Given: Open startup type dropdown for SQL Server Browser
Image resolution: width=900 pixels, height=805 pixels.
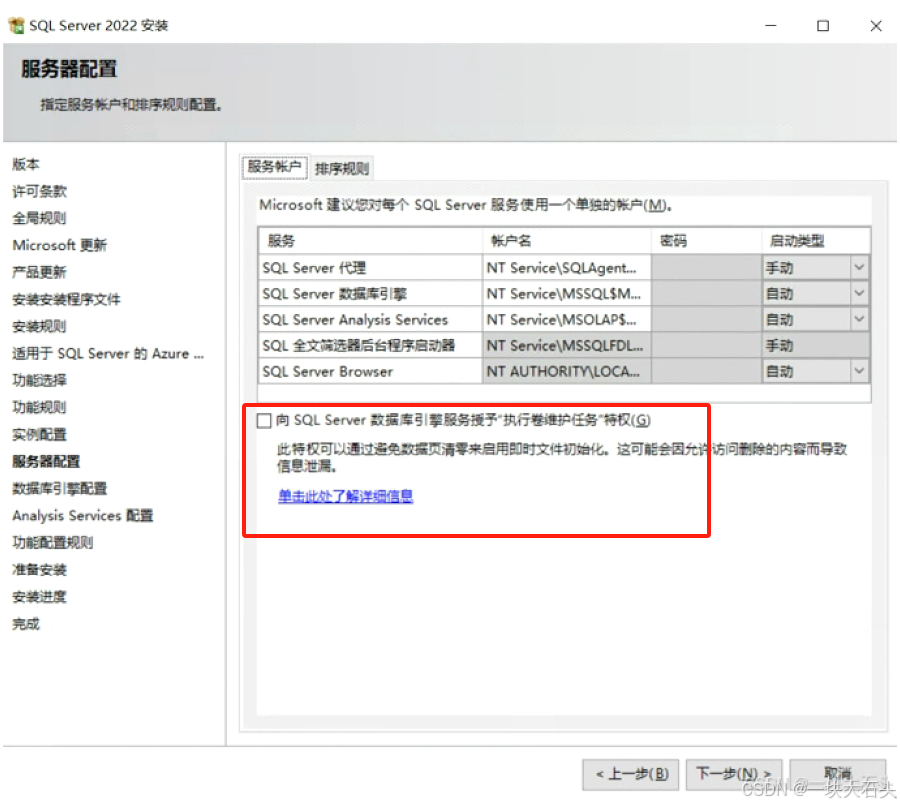Looking at the screenshot, I should point(859,371).
